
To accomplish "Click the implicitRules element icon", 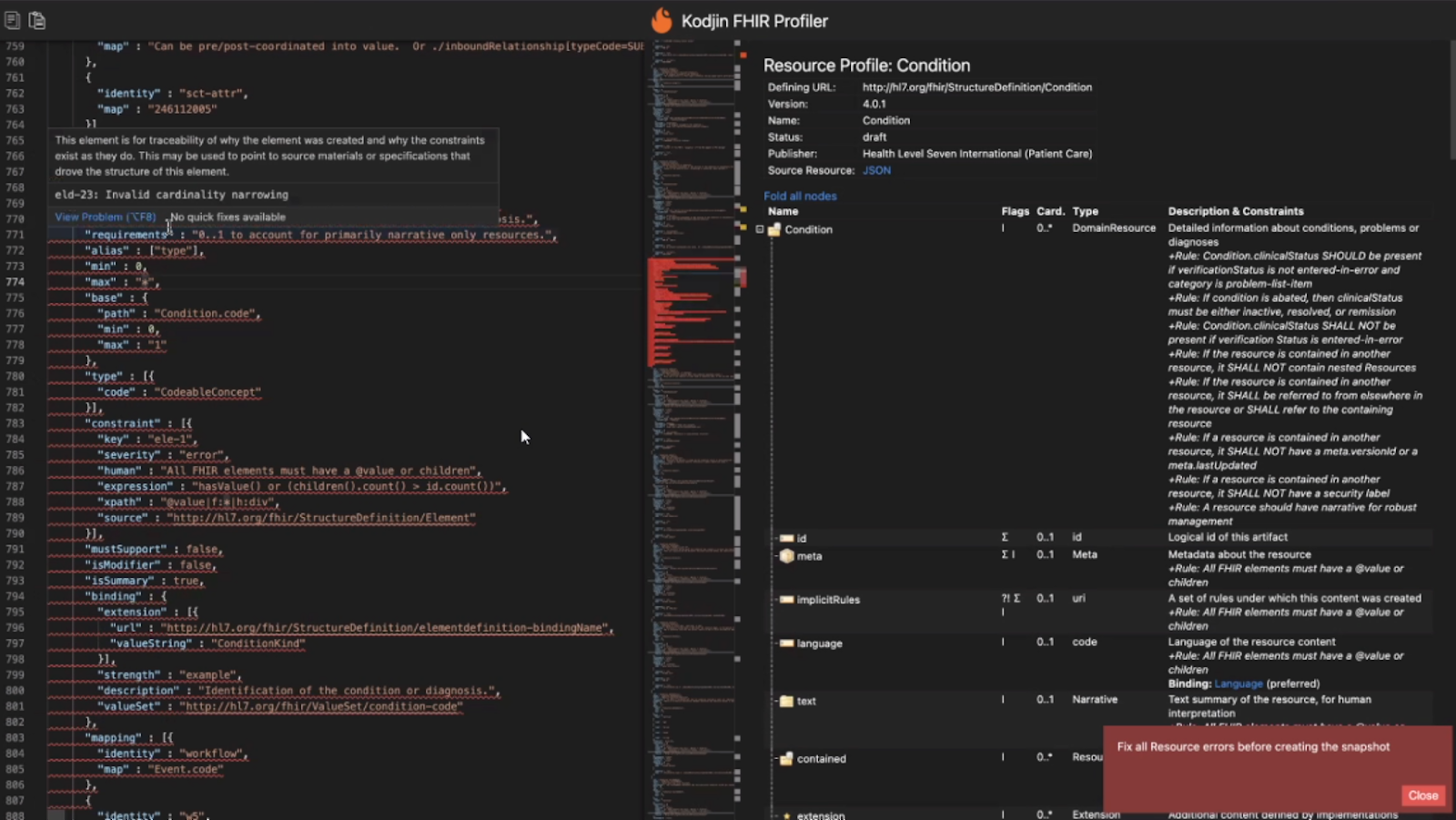I will tap(786, 600).
